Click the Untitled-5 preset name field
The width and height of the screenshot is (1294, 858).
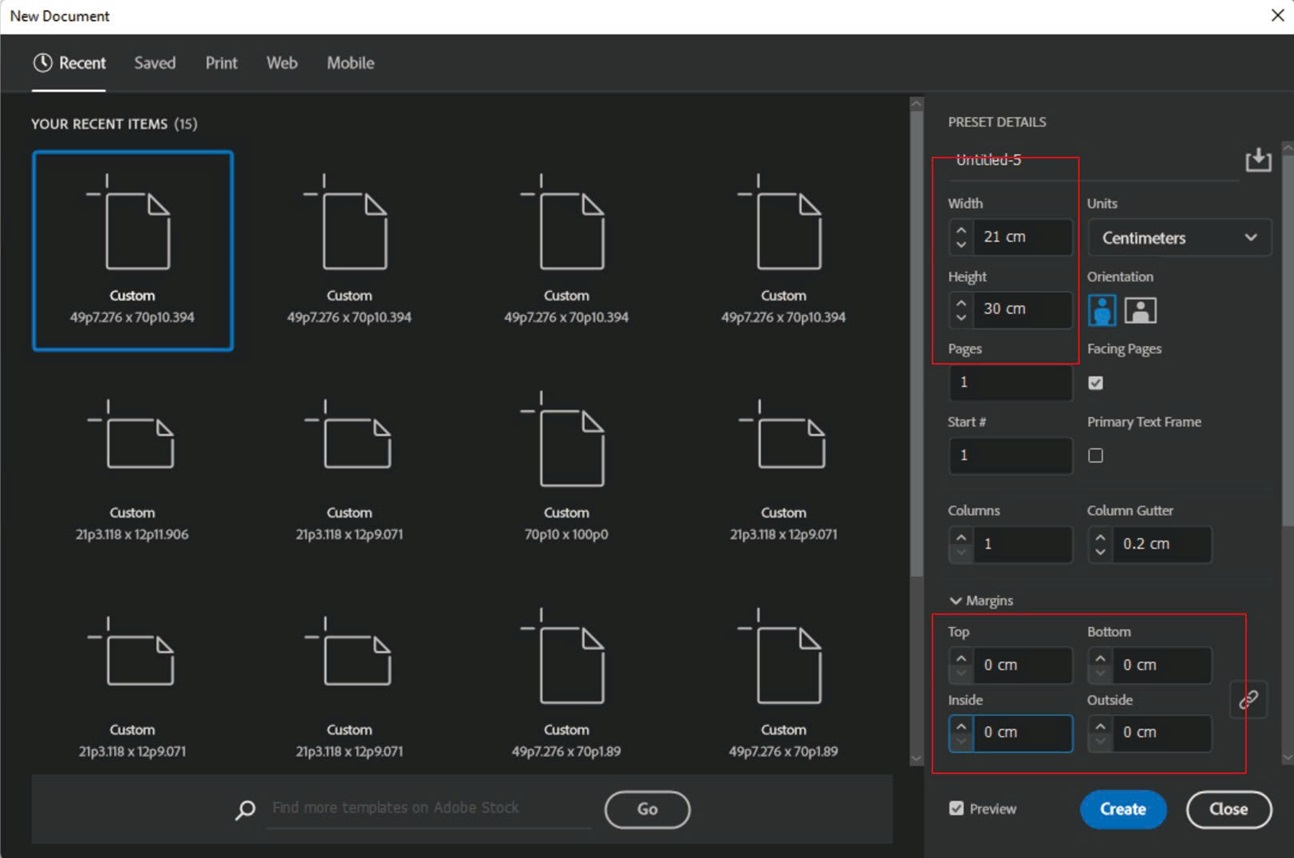point(1093,160)
